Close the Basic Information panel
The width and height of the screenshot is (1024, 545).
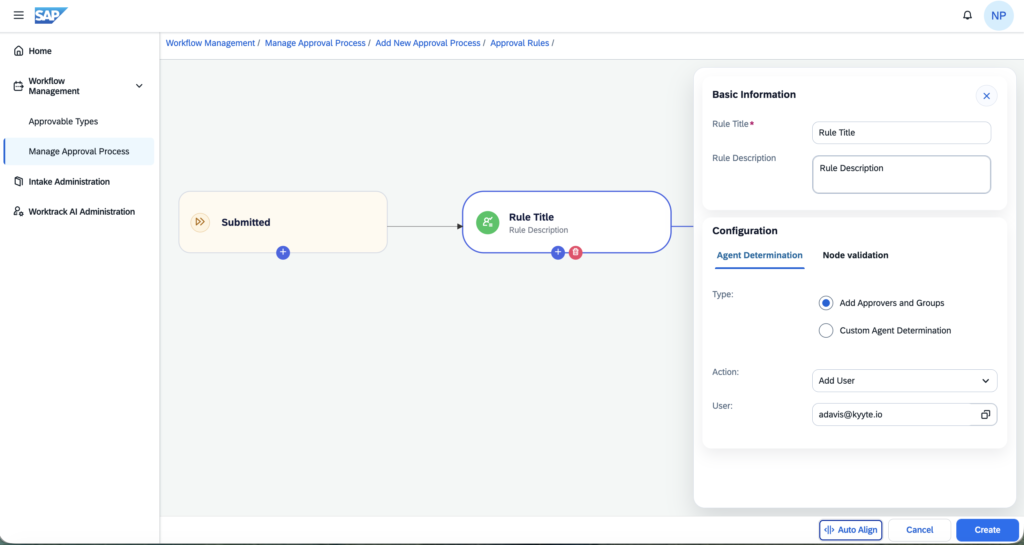[986, 96]
